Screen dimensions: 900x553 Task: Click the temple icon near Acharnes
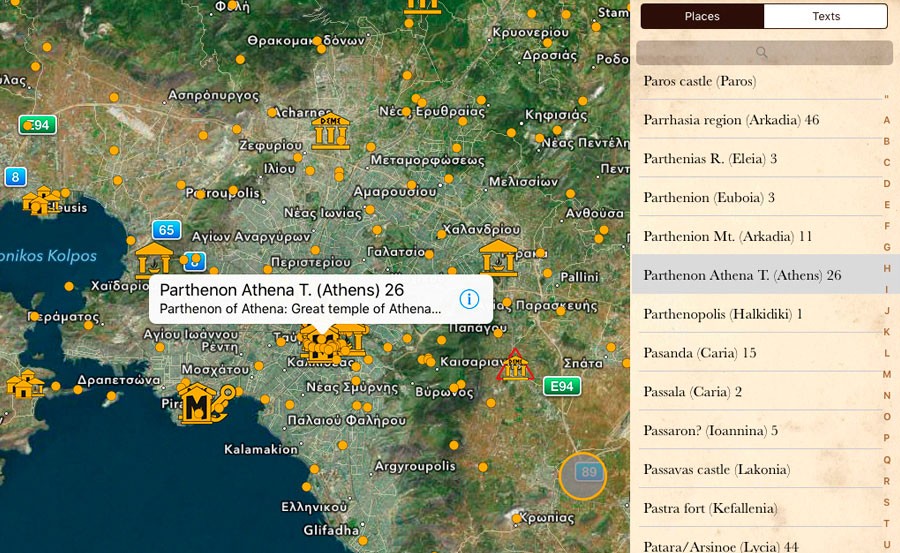point(330,131)
